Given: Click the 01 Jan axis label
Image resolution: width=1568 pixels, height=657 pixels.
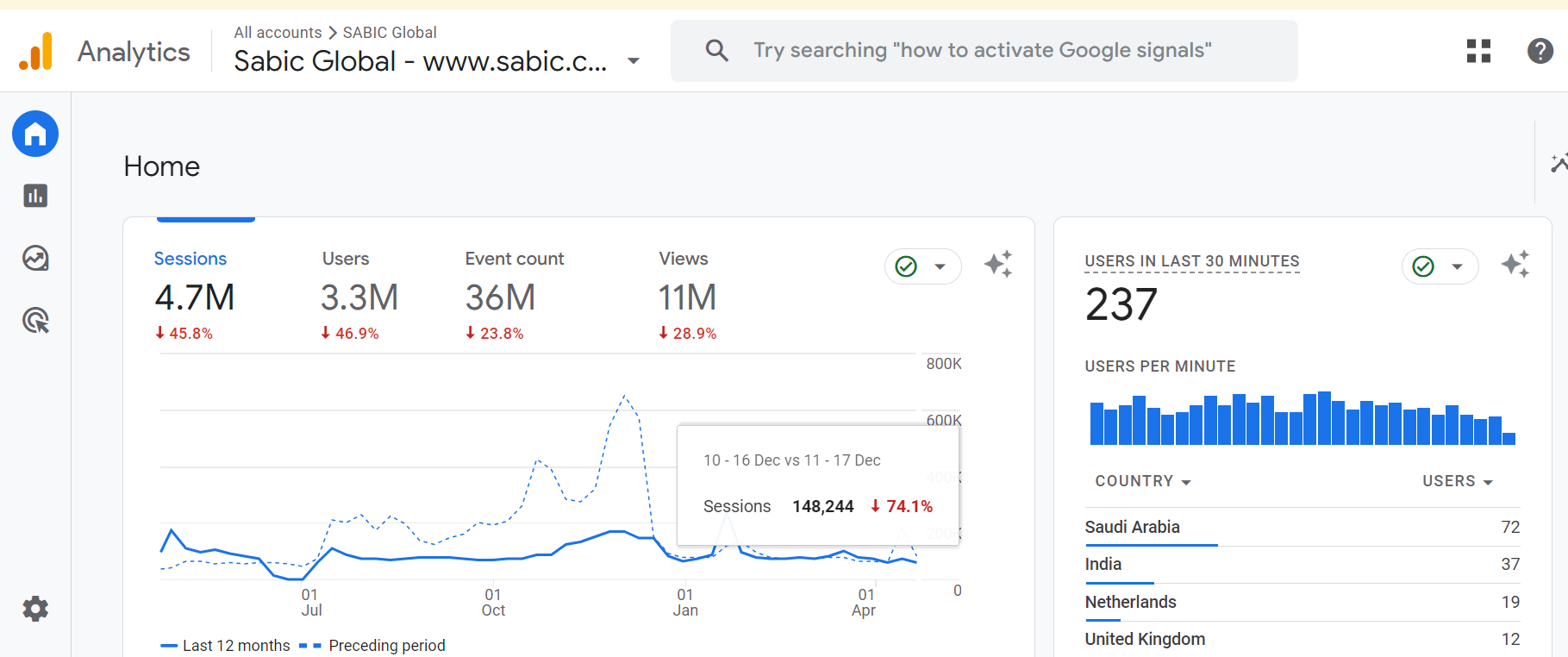Looking at the screenshot, I should pos(685,602).
